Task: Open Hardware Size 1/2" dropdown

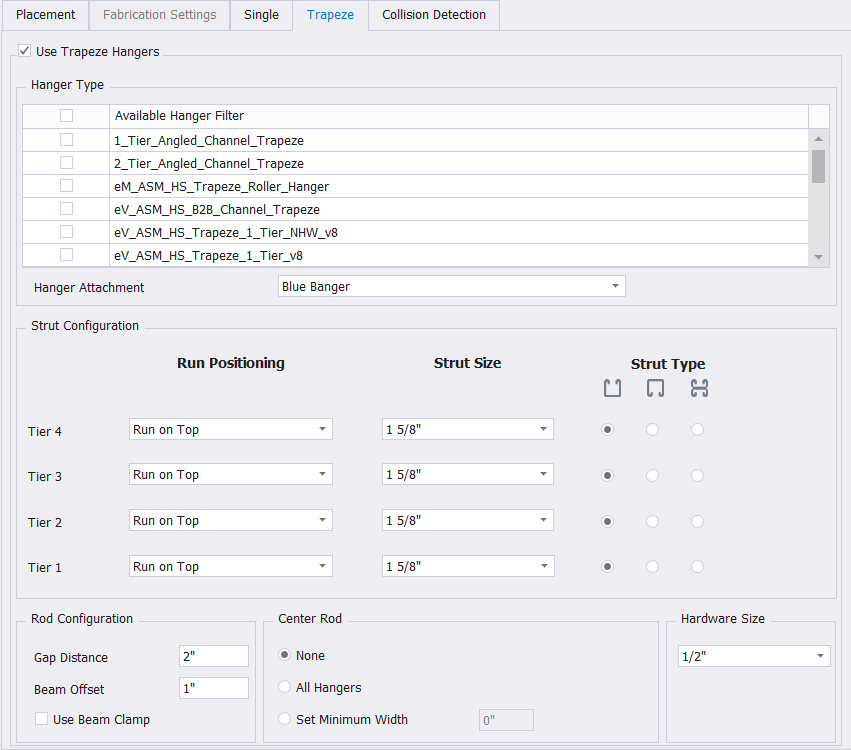Action: coord(754,656)
